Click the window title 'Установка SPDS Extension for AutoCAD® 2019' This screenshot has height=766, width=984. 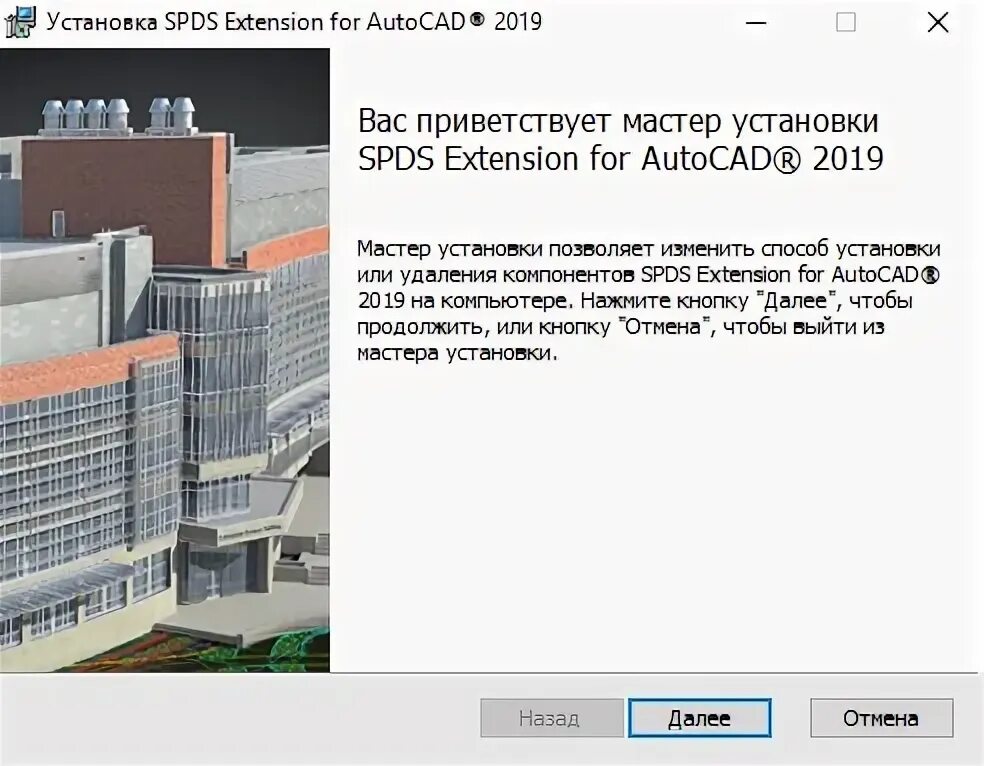click(x=294, y=22)
